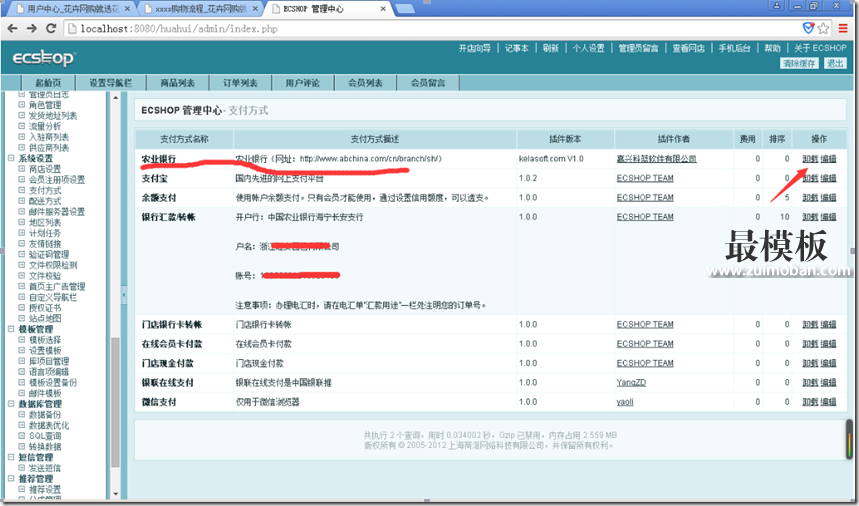The width and height of the screenshot is (859, 506).
Task: Collapse the 推荐管理 tree group
Action: 11,479
